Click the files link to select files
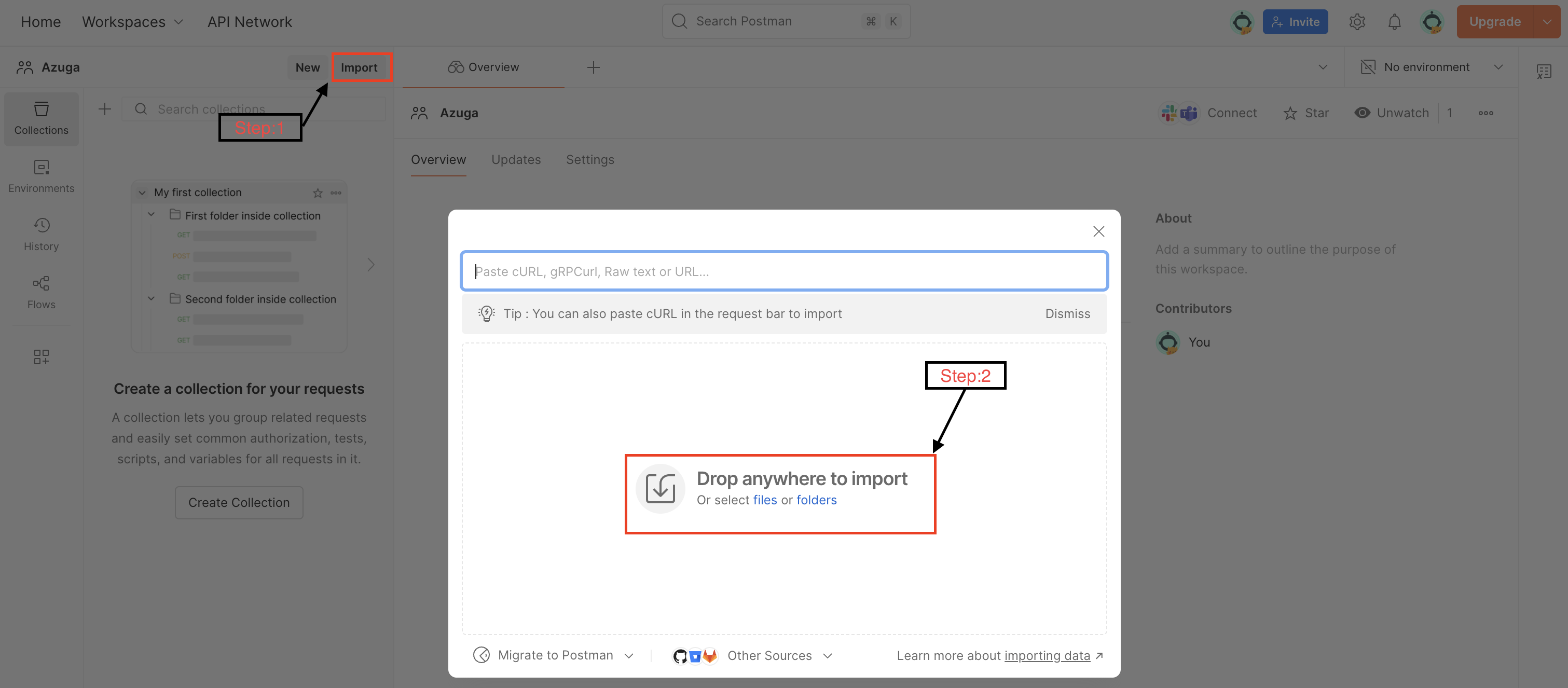Image resolution: width=1568 pixels, height=688 pixels. [x=764, y=500]
